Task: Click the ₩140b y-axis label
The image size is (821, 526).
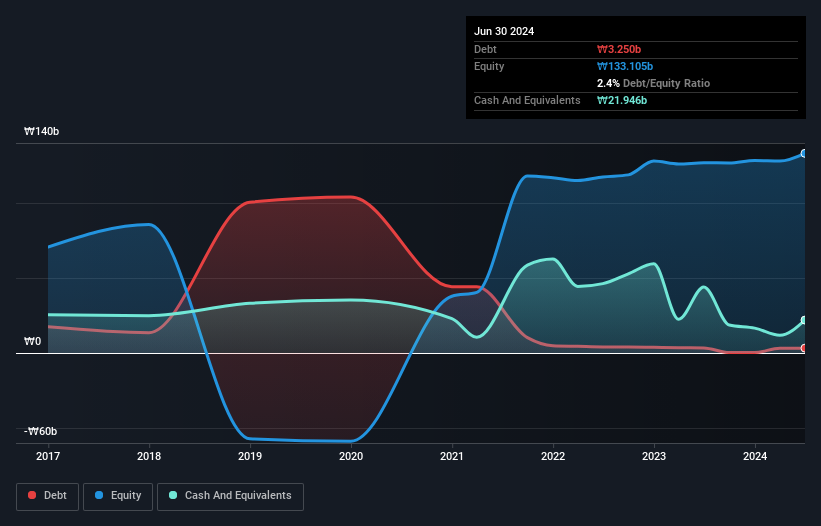Action: click(41, 131)
